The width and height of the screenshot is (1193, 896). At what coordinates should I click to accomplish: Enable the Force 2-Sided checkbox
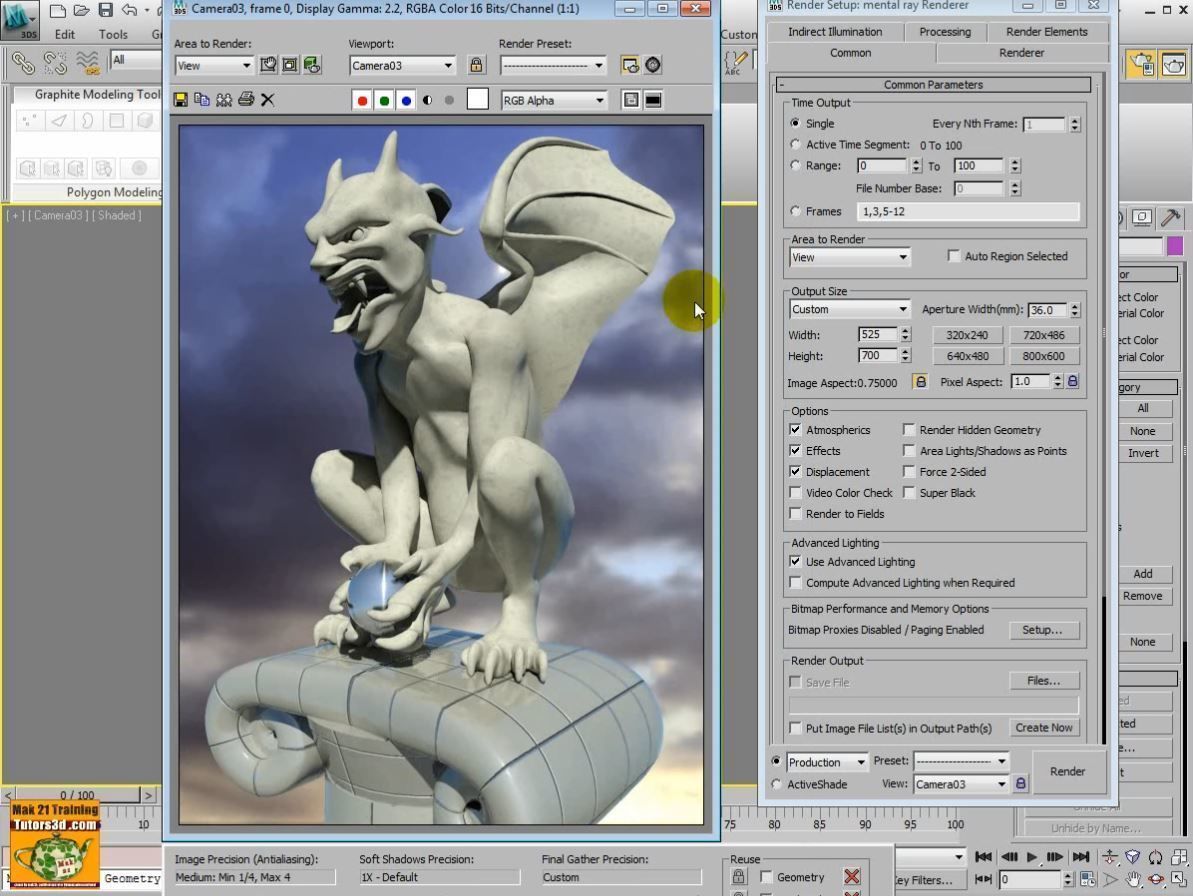click(x=909, y=472)
